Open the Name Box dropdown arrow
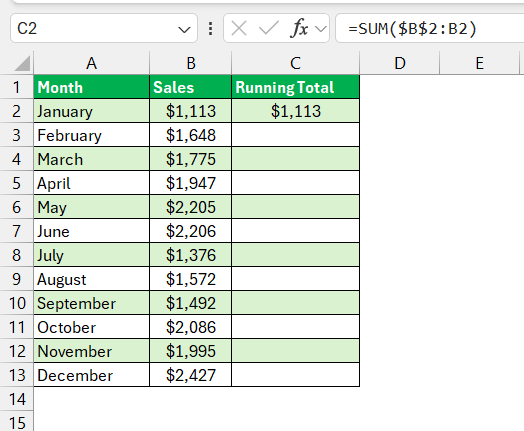 184,30
